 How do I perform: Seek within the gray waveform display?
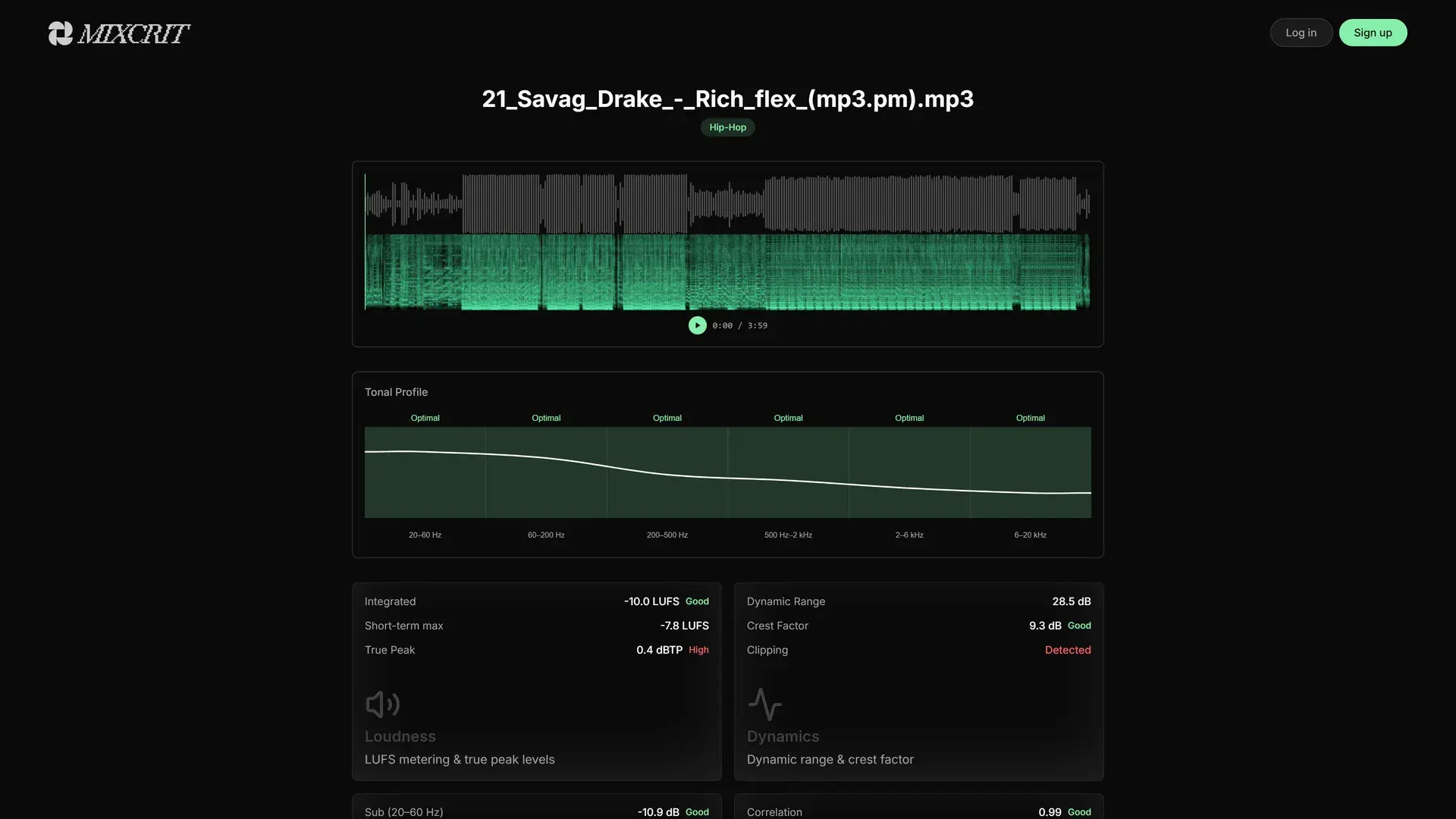pyautogui.click(x=727, y=203)
